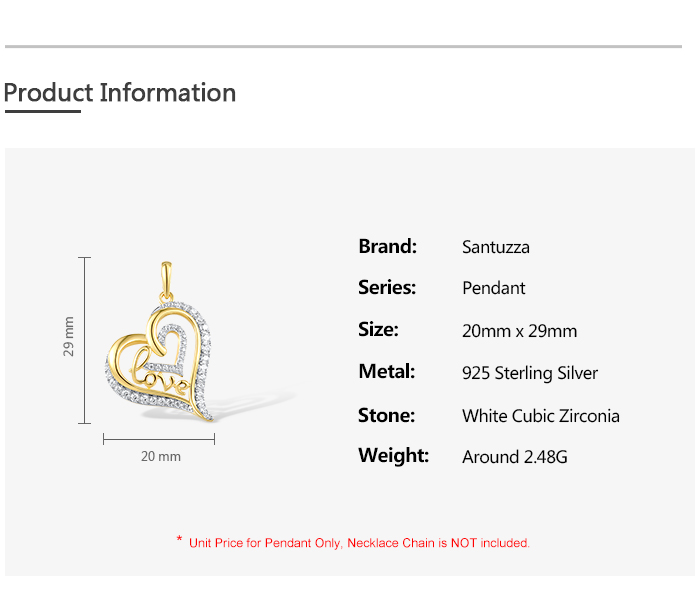Image resolution: width=700 pixels, height=615 pixels.
Task: Click the "Series:" label
Action: [x=387, y=288]
